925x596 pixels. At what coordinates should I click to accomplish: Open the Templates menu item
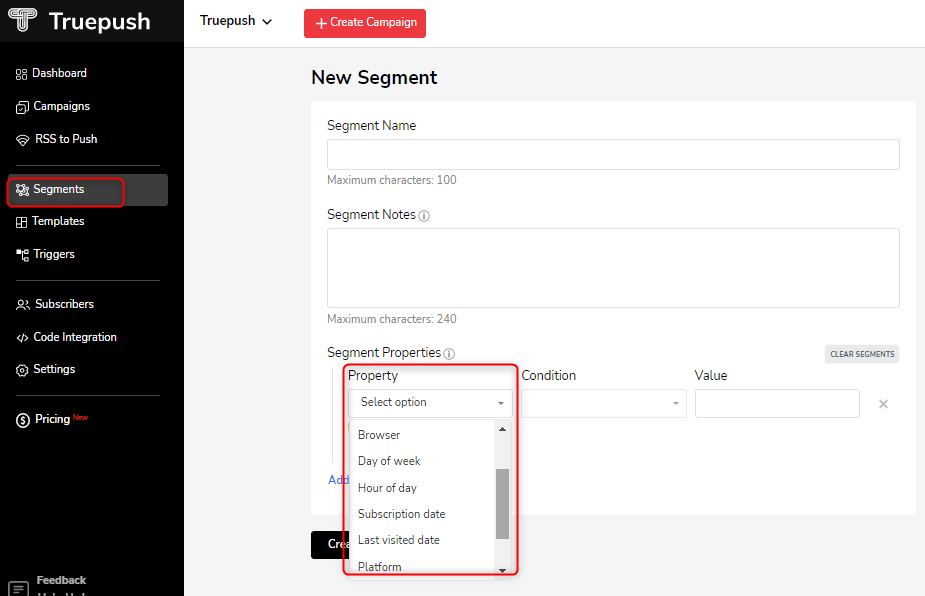58,221
